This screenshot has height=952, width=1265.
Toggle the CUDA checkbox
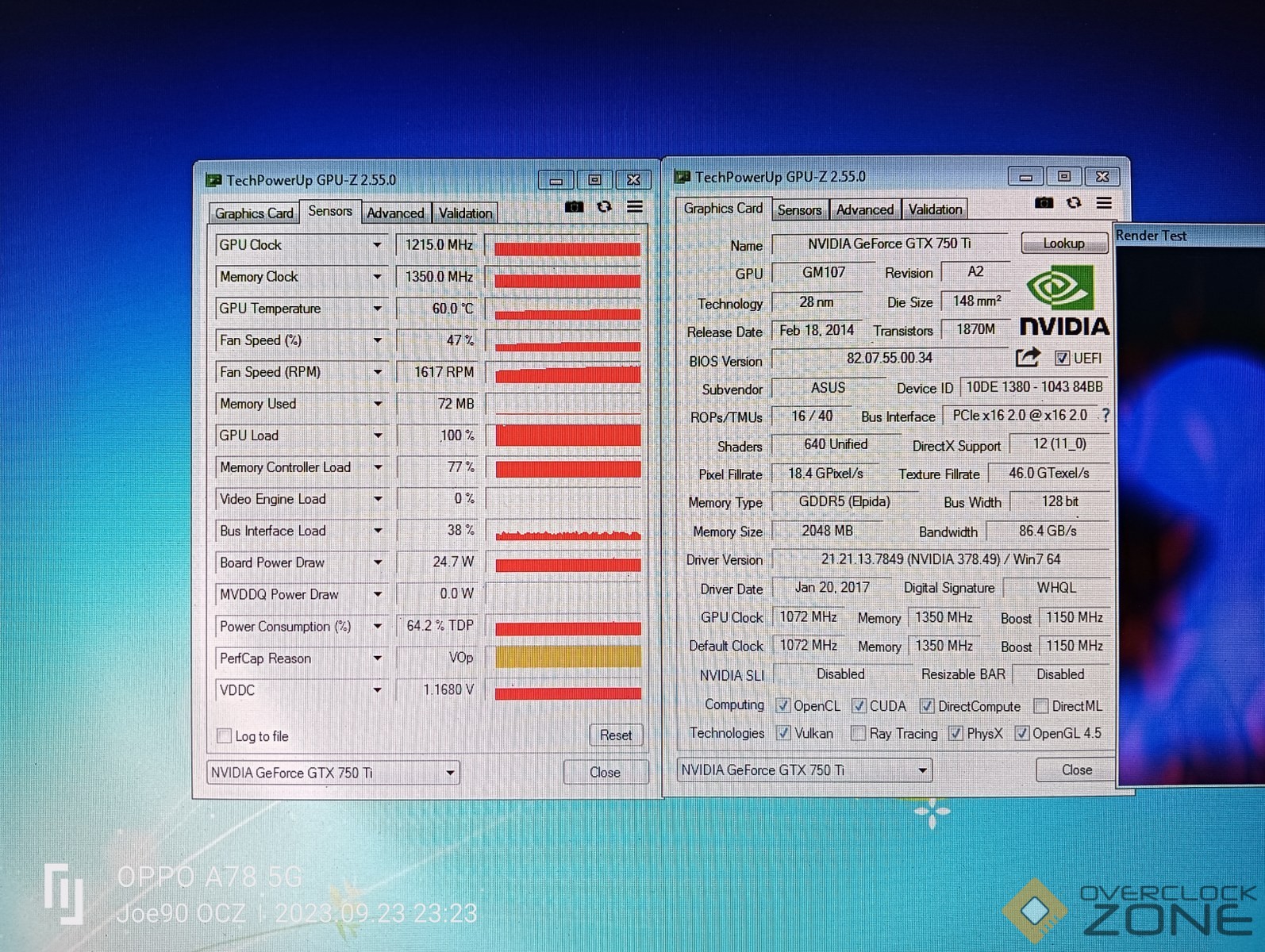coord(859,705)
